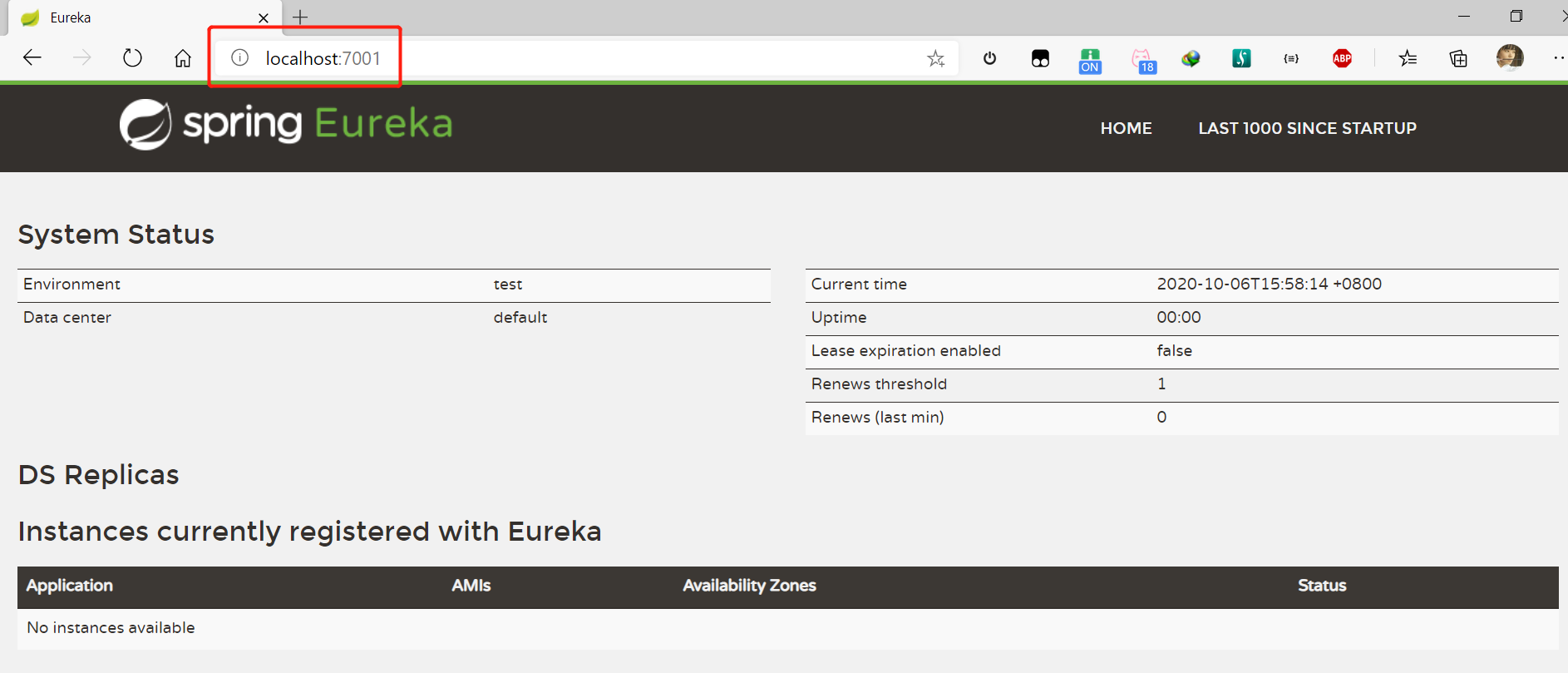Select the Uptime value 00:00
This screenshot has height=673, width=1568.
(x=1179, y=317)
